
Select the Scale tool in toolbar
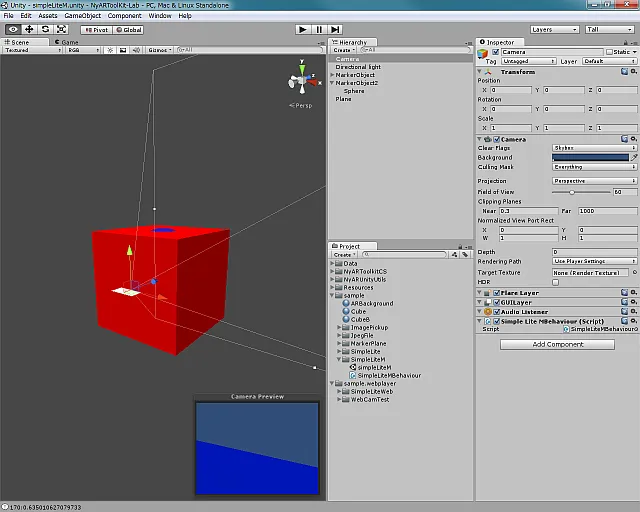(x=61, y=29)
